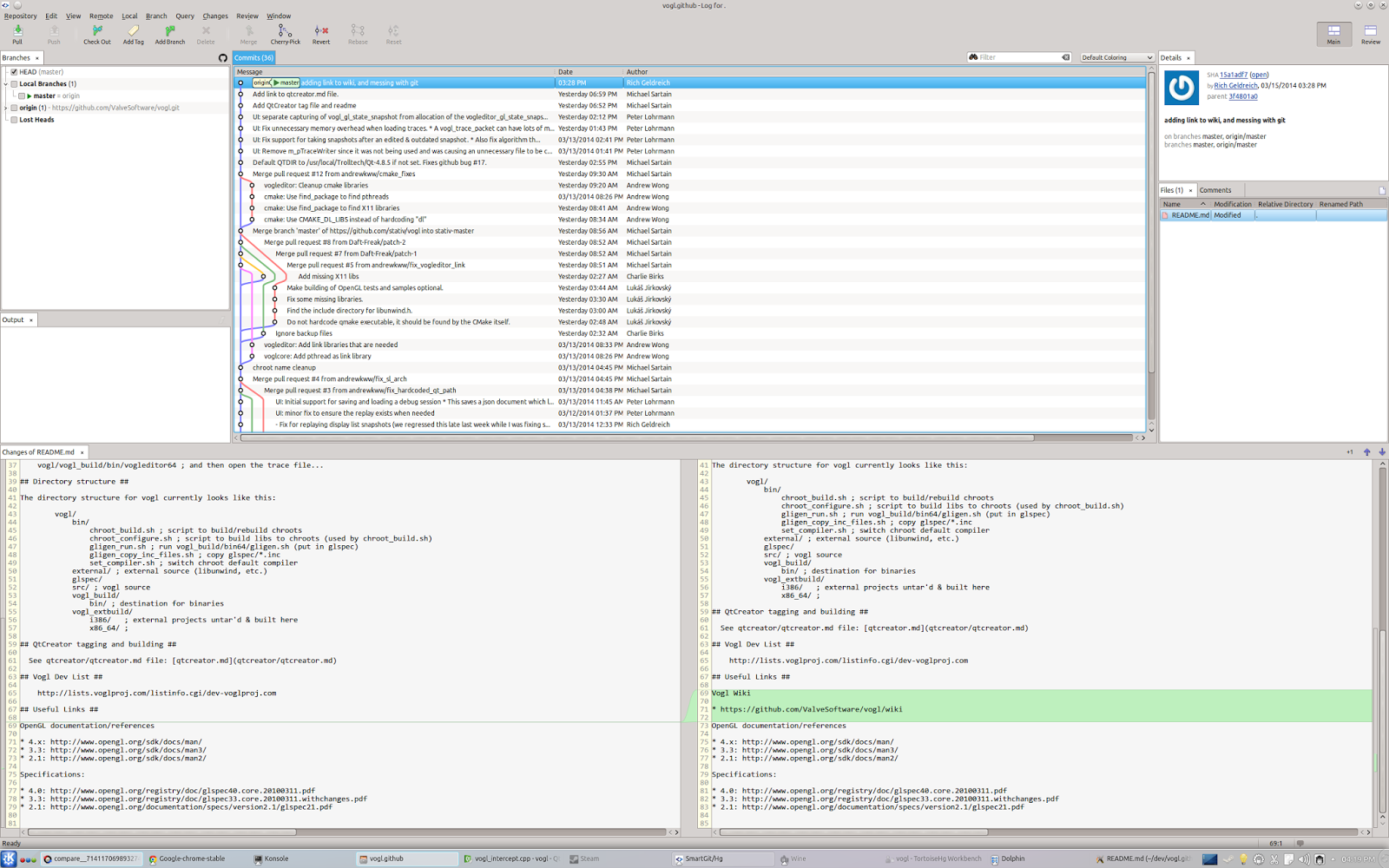Open the KDE application launcher
The image size is (1389, 868).
coord(9,859)
